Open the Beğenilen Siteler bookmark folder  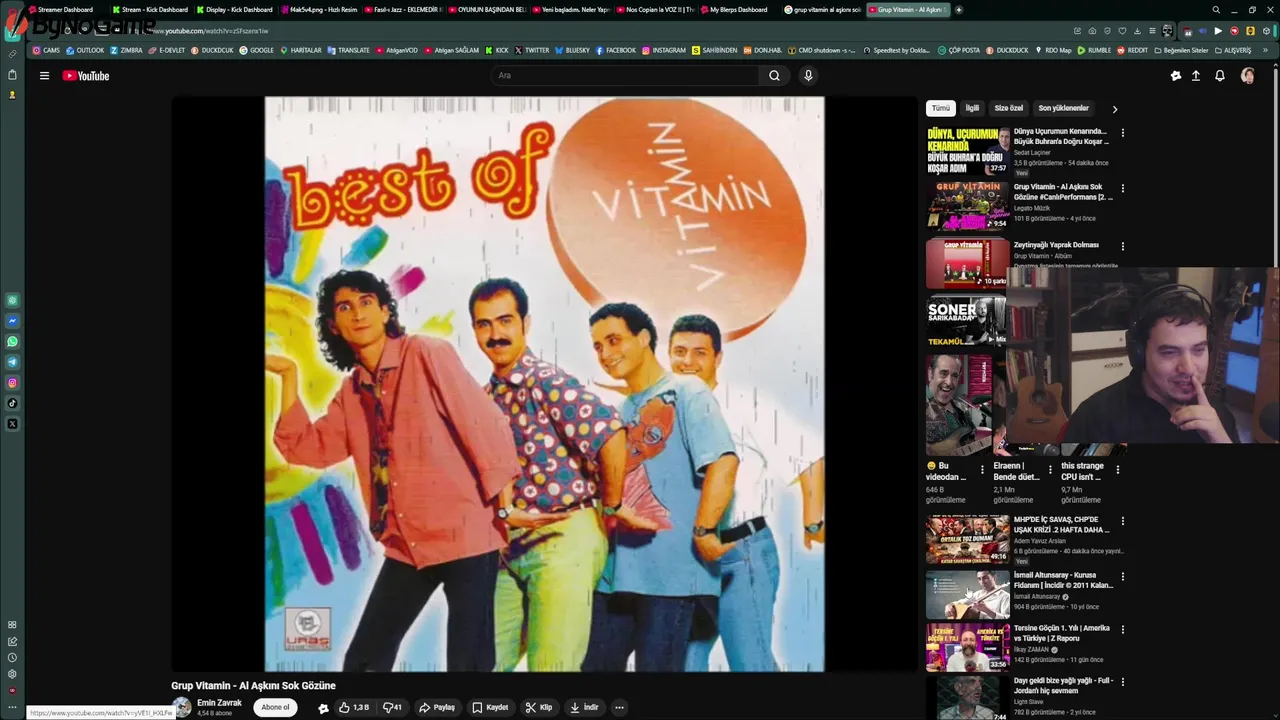(1180, 50)
